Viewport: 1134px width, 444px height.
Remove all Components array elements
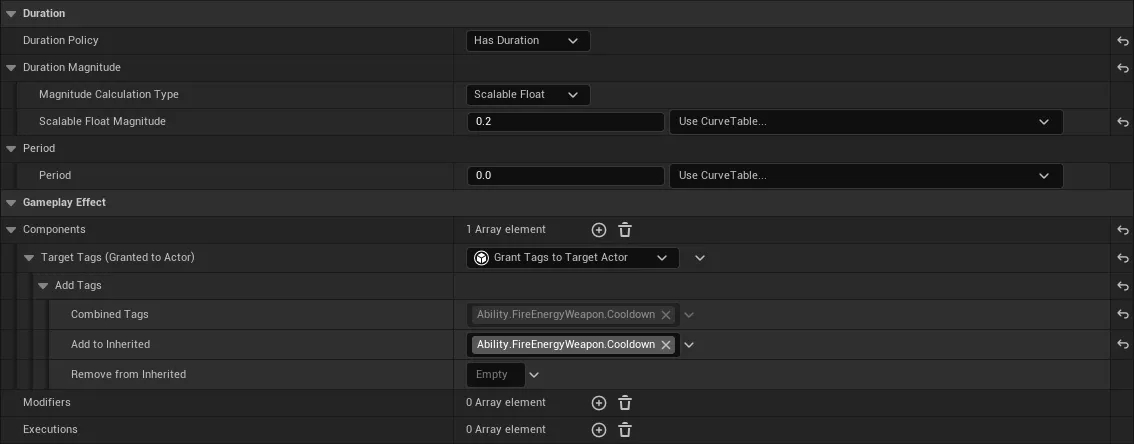coord(626,230)
